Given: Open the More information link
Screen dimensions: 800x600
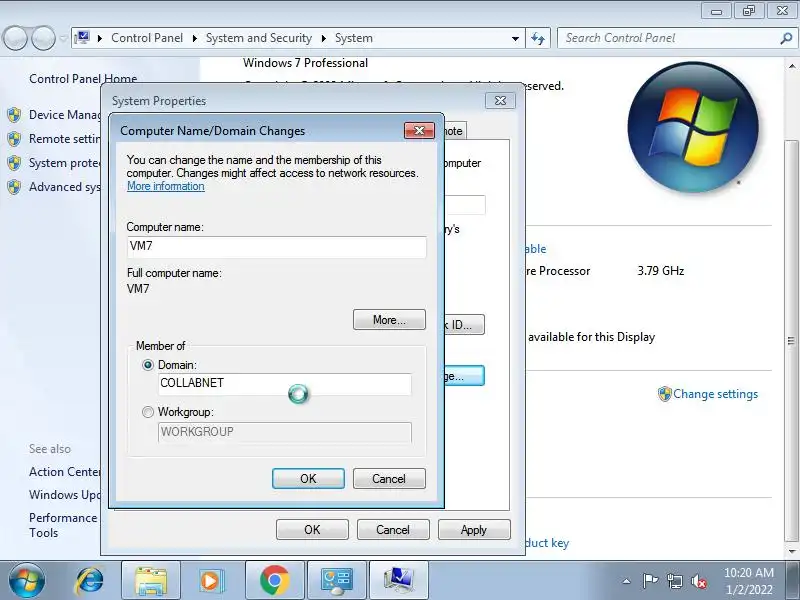Looking at the screenshot, I should 166,186.
